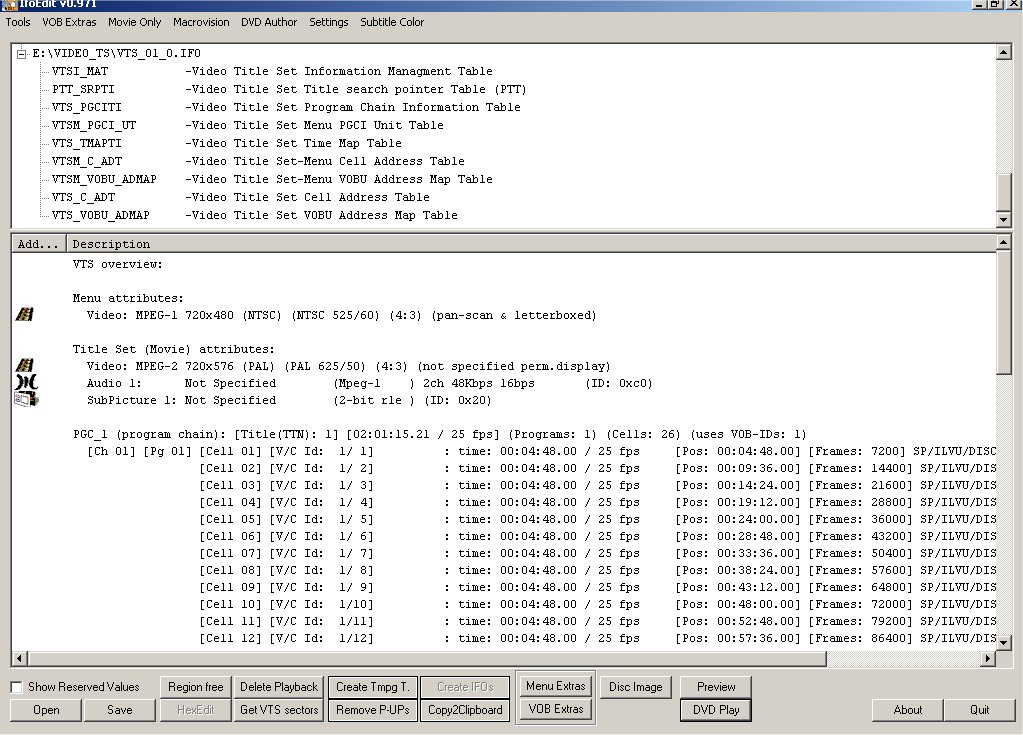Viewport: 1023px width, 735px height.
Task: Click the tree panel scroll up arrow
Action: click(x=1003, y=52)
